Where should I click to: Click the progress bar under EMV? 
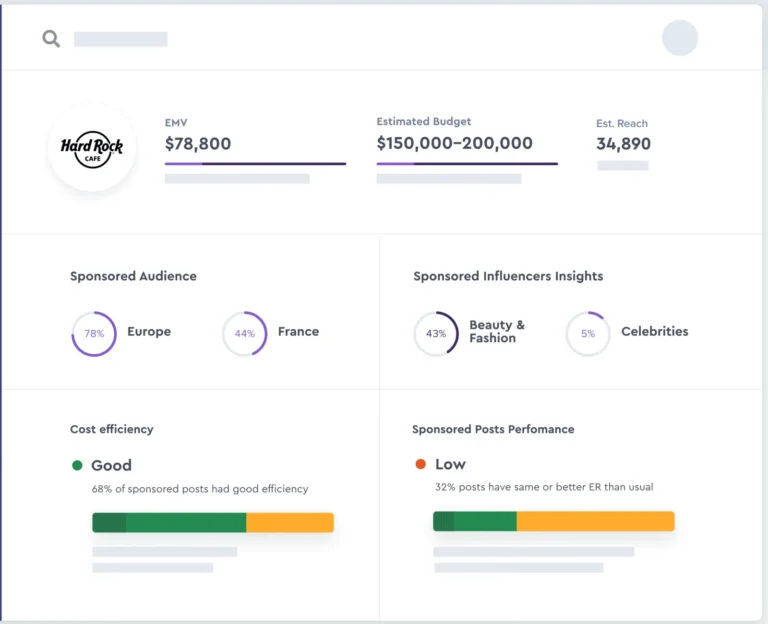pyautogui.click(x=255, y=164)
